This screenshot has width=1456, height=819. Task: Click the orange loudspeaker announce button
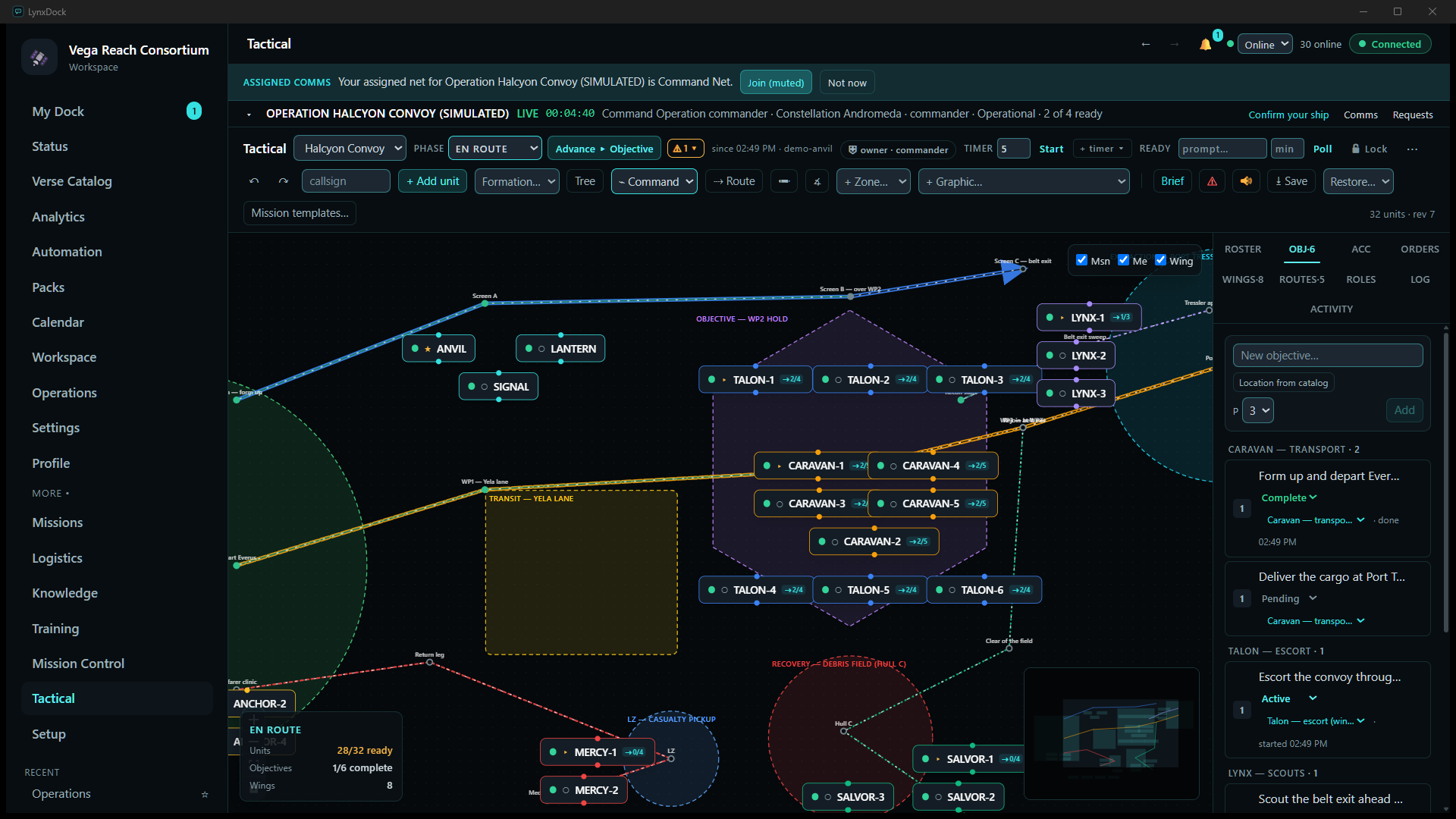(1246, 181)
